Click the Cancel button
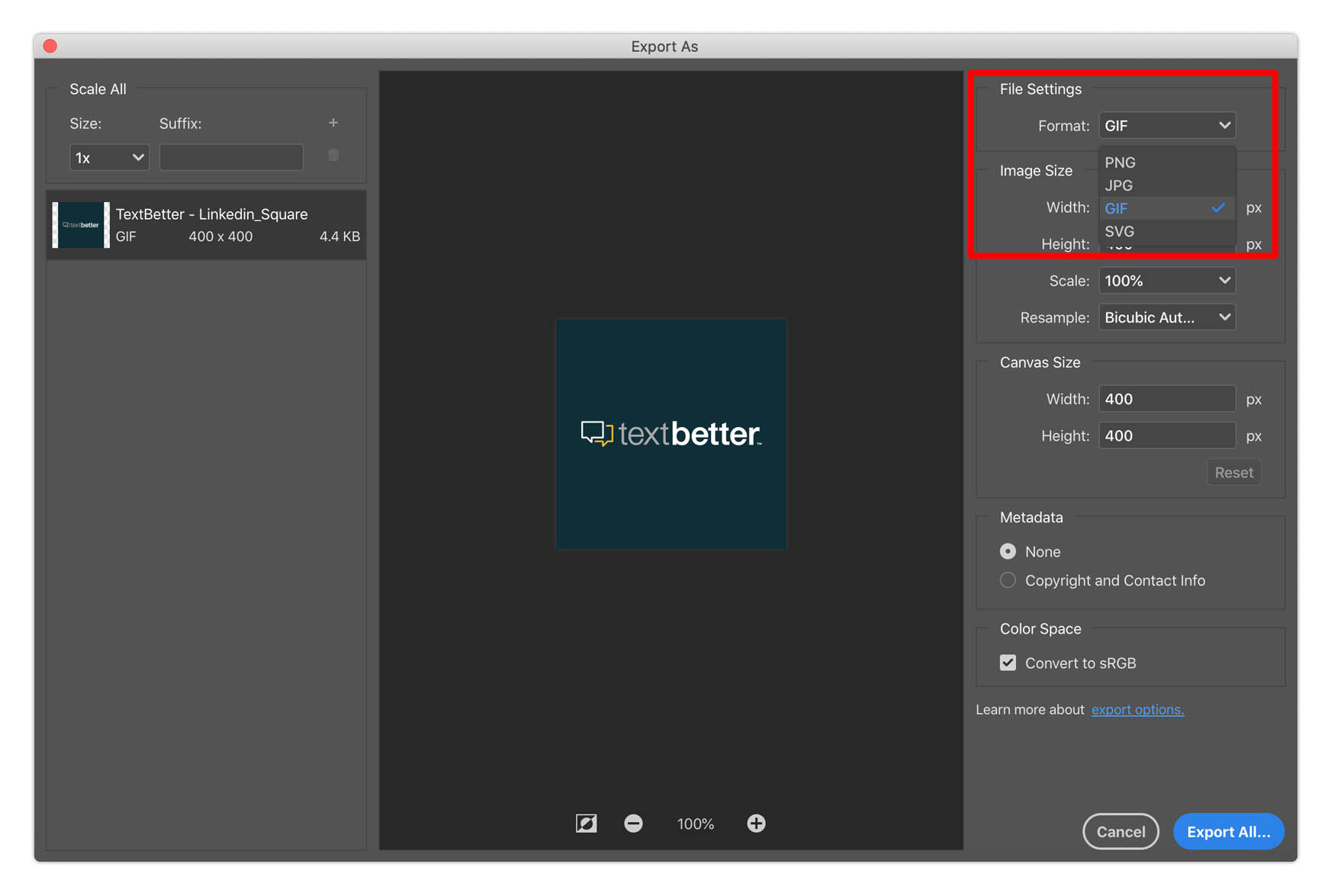 pyautogui.click(x=1120, y=832)
